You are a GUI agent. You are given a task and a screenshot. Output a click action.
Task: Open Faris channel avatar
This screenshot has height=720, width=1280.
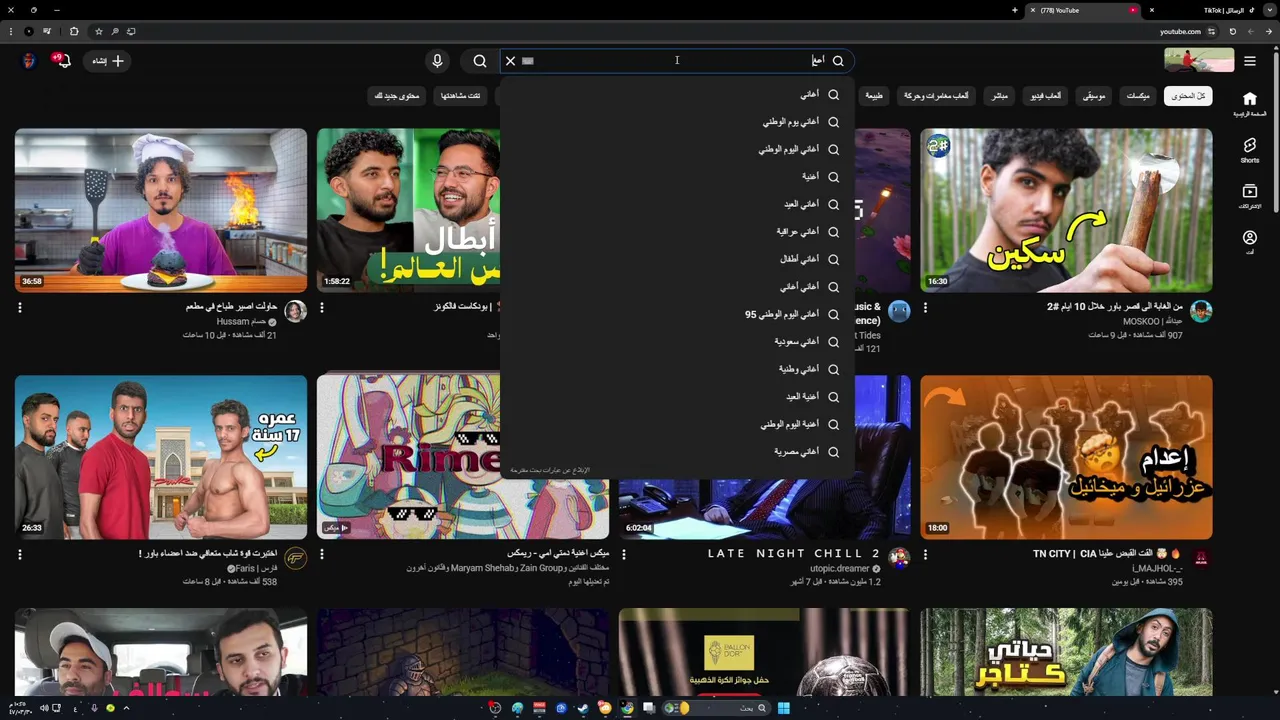[x=295, y=558]
